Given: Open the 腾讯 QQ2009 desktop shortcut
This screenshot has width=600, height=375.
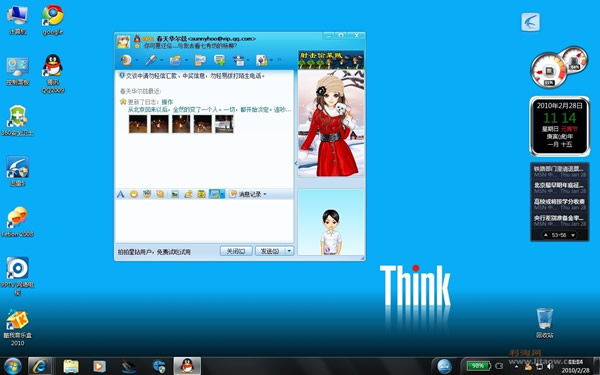Looking at the screenshot, I should point(53,74).
